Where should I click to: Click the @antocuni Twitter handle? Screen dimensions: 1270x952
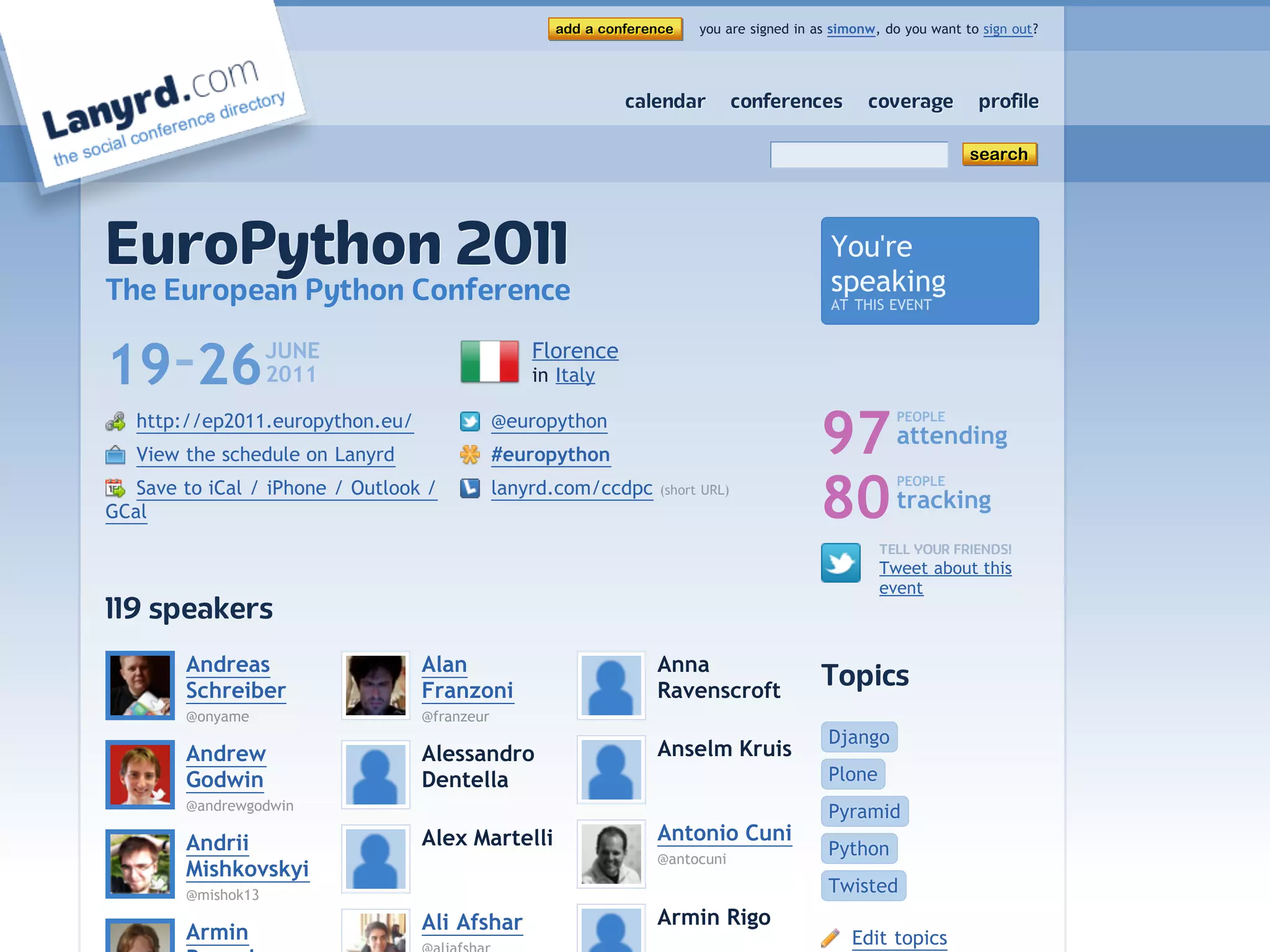click(x=691, y=859)
